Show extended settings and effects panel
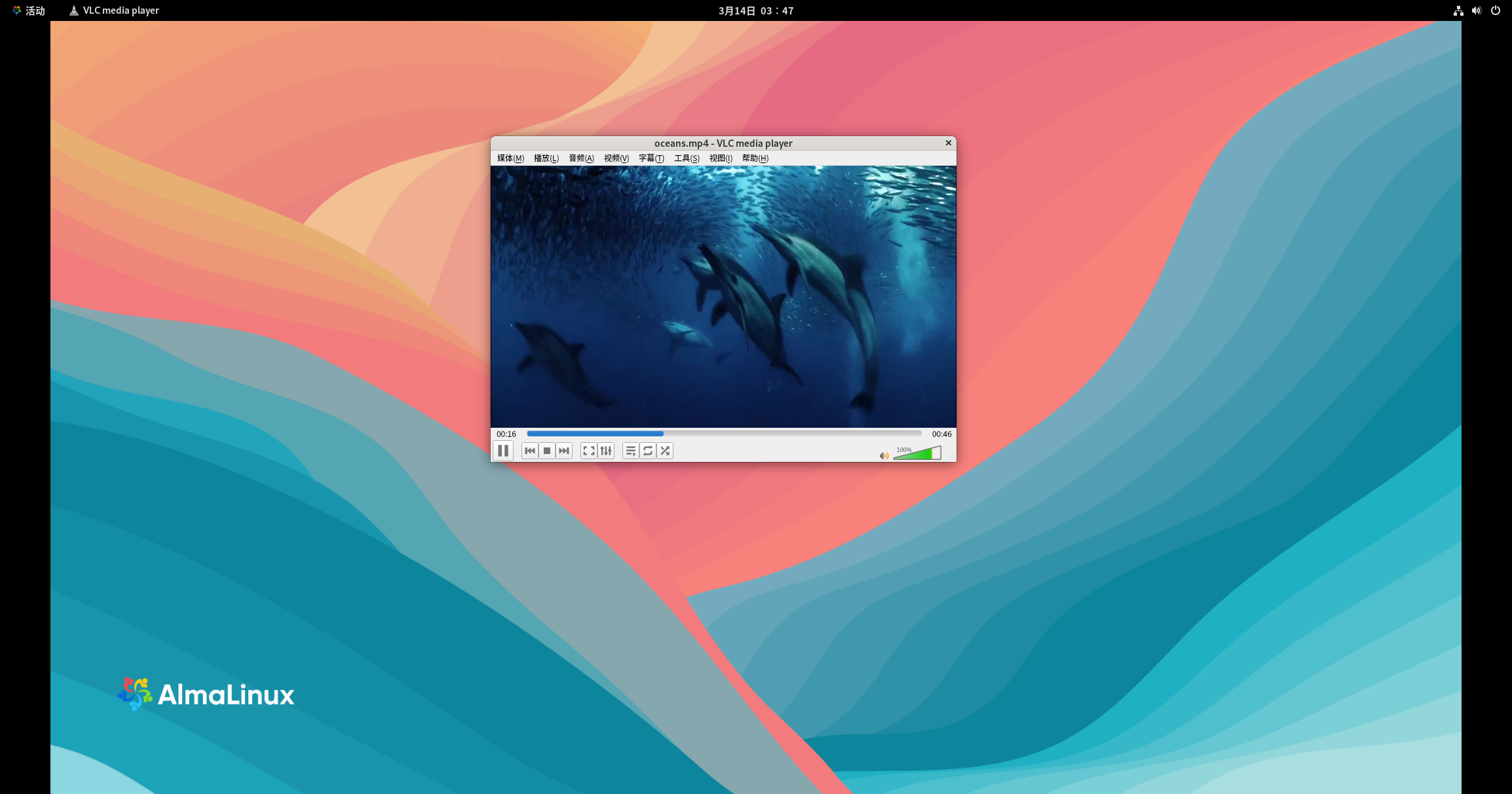 [x=606, y=451]
